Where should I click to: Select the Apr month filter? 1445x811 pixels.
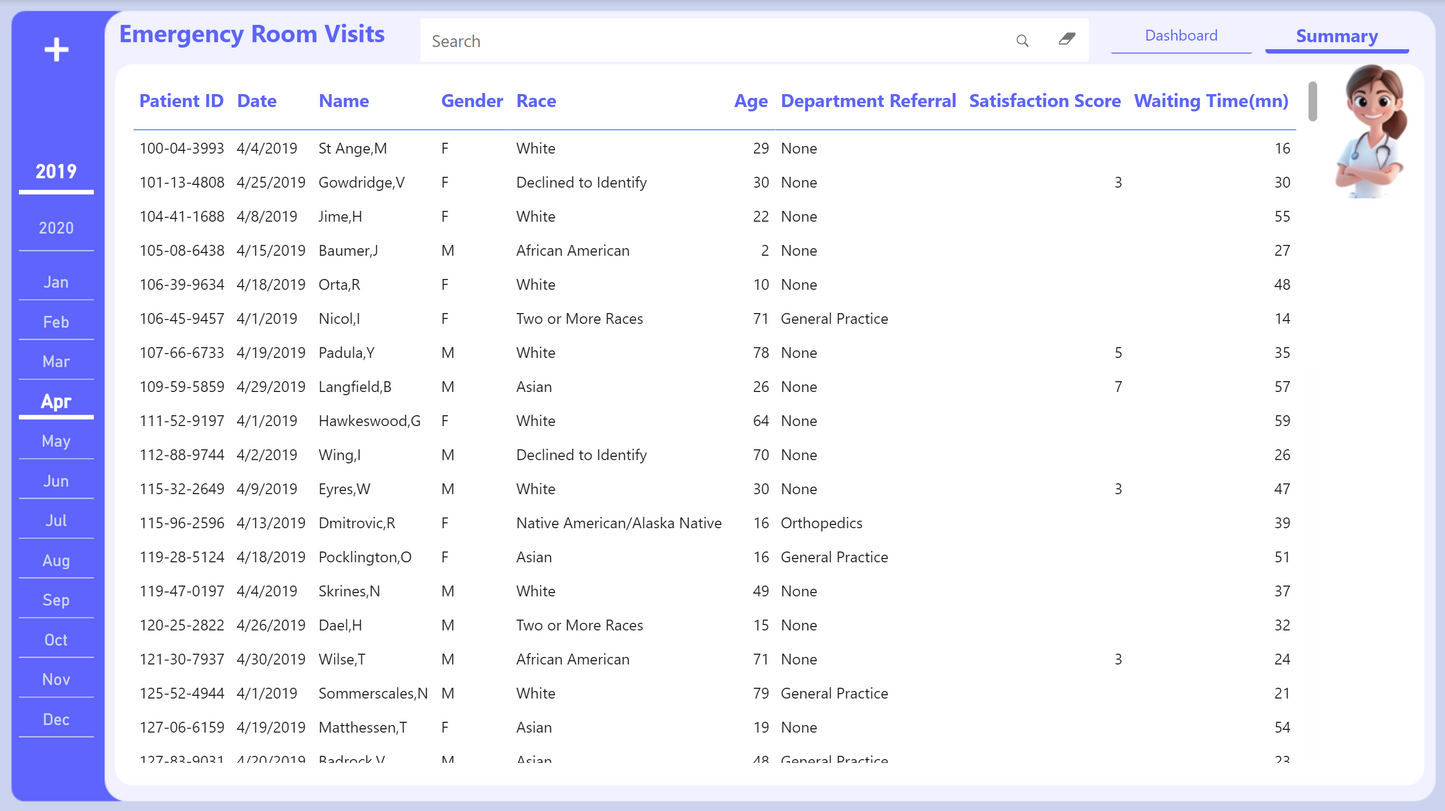click(x=56, y=402)
